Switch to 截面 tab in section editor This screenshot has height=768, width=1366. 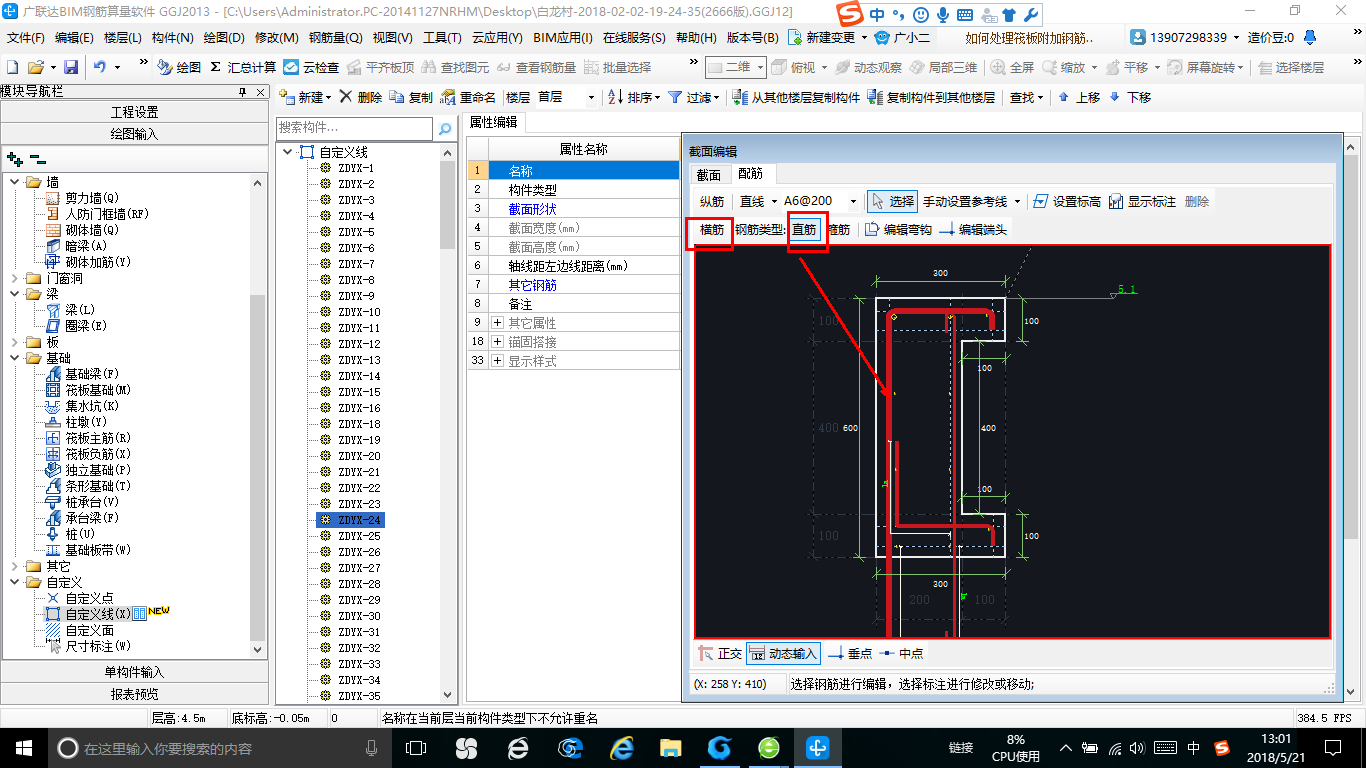tap(709, 174)
